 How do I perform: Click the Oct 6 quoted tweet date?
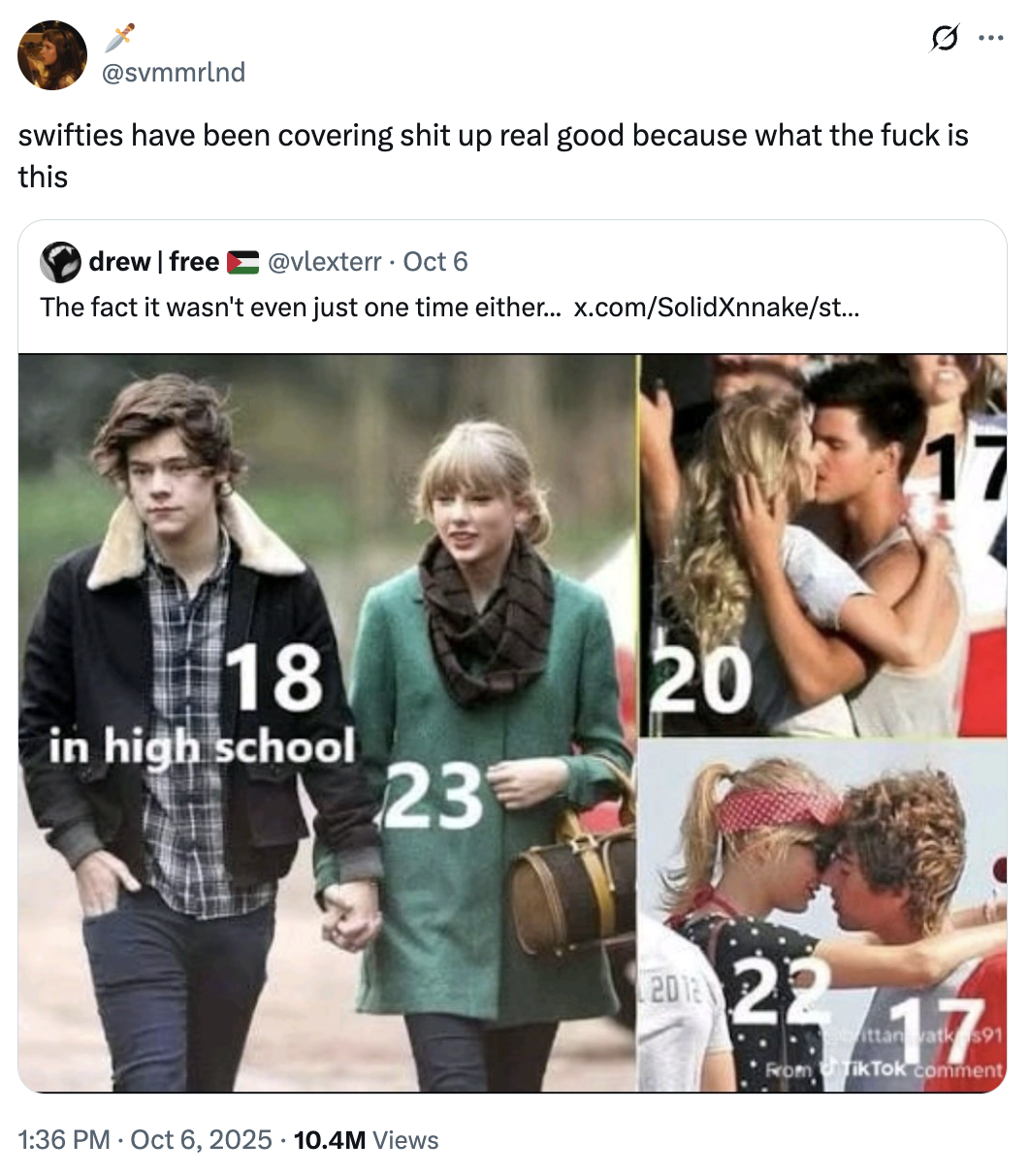(435, 262)
